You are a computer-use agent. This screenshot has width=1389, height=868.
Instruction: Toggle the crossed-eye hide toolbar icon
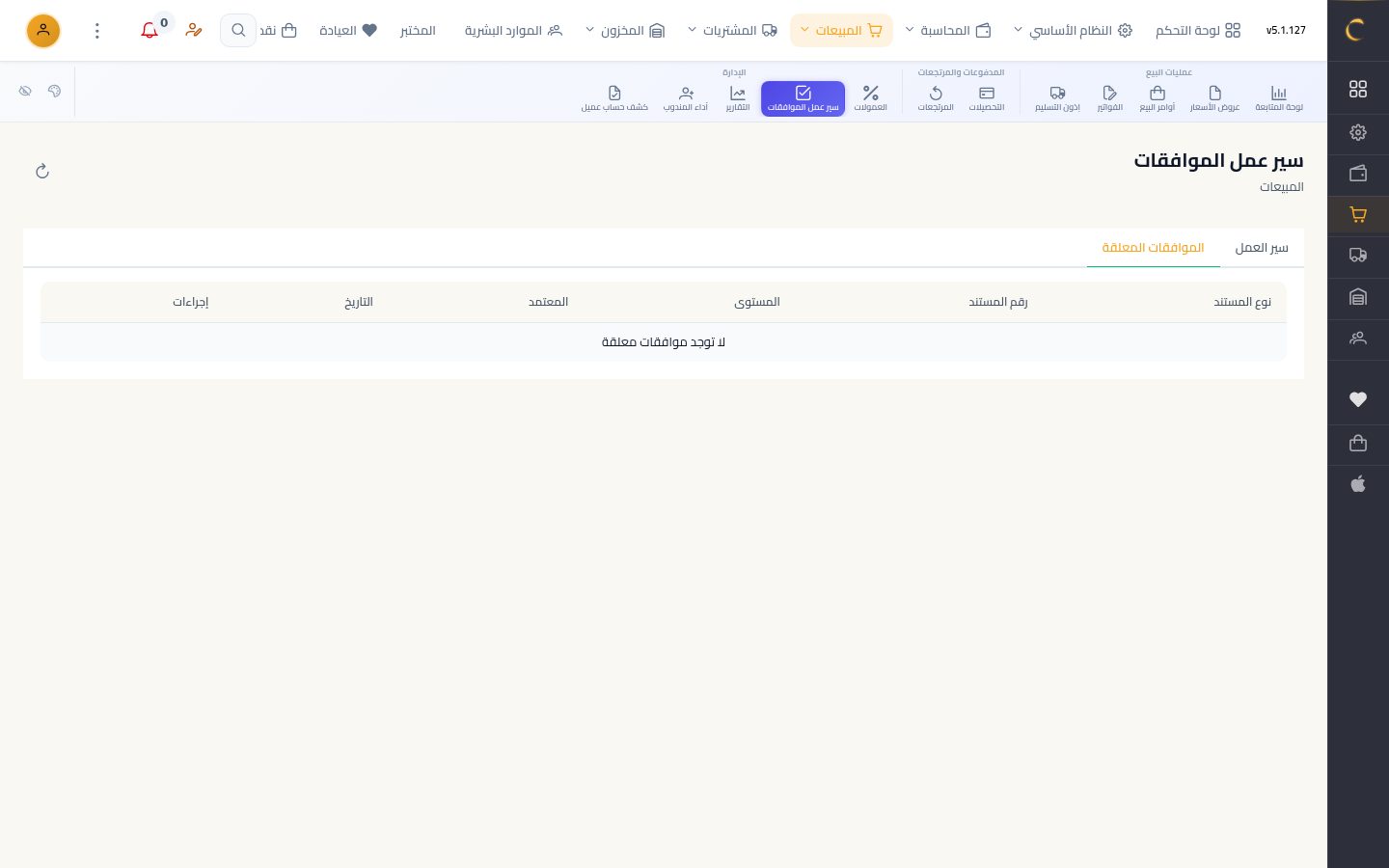(25, 91)
